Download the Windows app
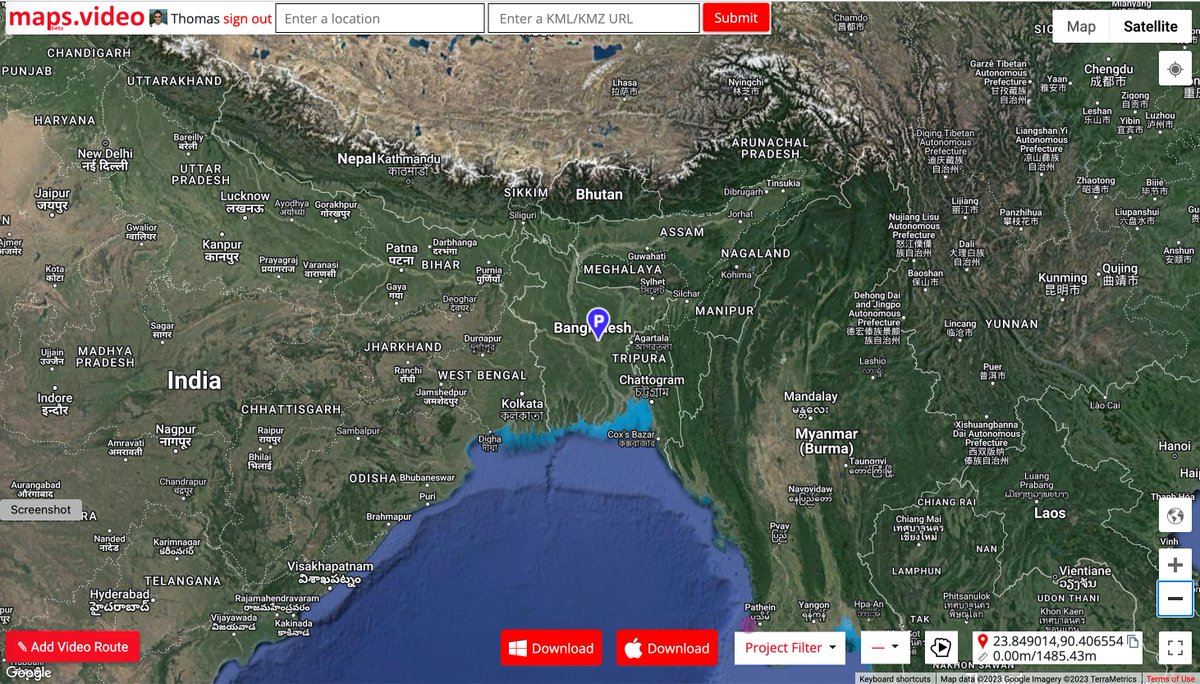This screenshot has width=1200, height=684. 551,648
